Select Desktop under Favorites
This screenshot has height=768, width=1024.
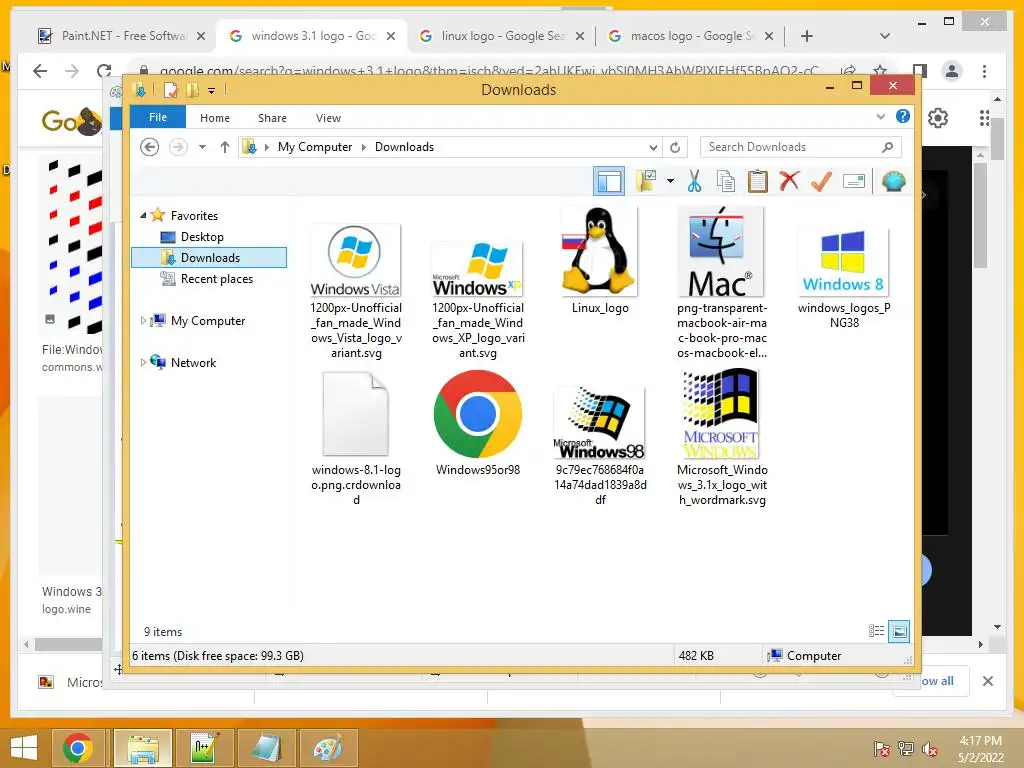coord(202,236)
